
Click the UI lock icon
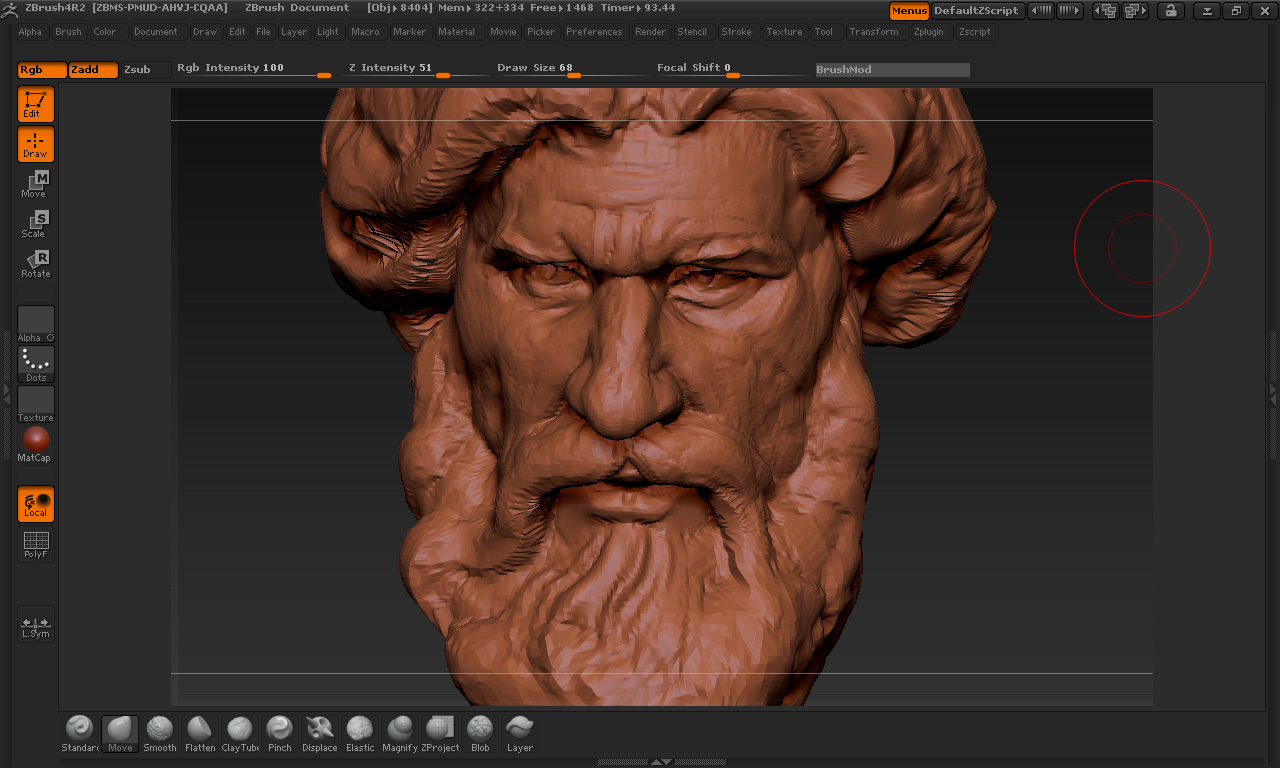tap(1170, 11)
